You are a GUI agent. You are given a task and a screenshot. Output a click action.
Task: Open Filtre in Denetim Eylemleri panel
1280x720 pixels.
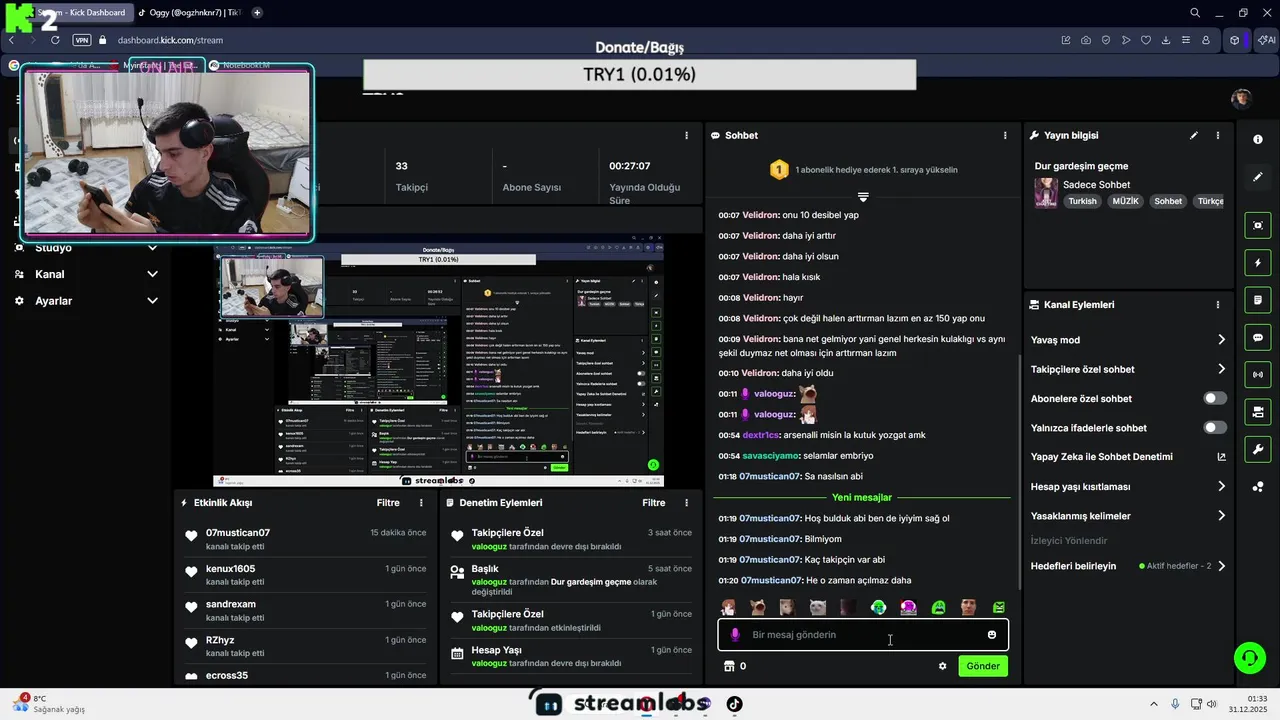[x=654, y=503]
